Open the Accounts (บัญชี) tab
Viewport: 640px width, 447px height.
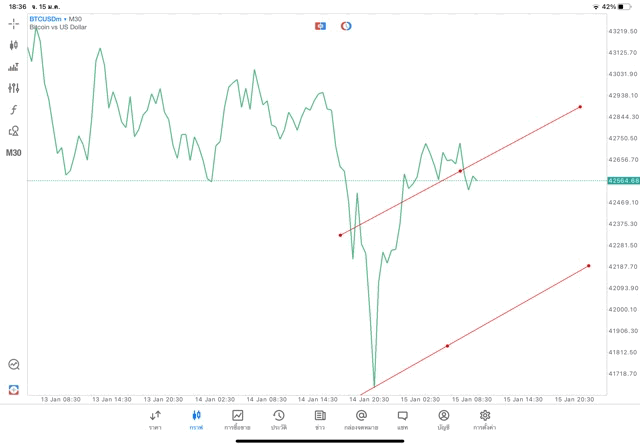click(x=443, y=420)
